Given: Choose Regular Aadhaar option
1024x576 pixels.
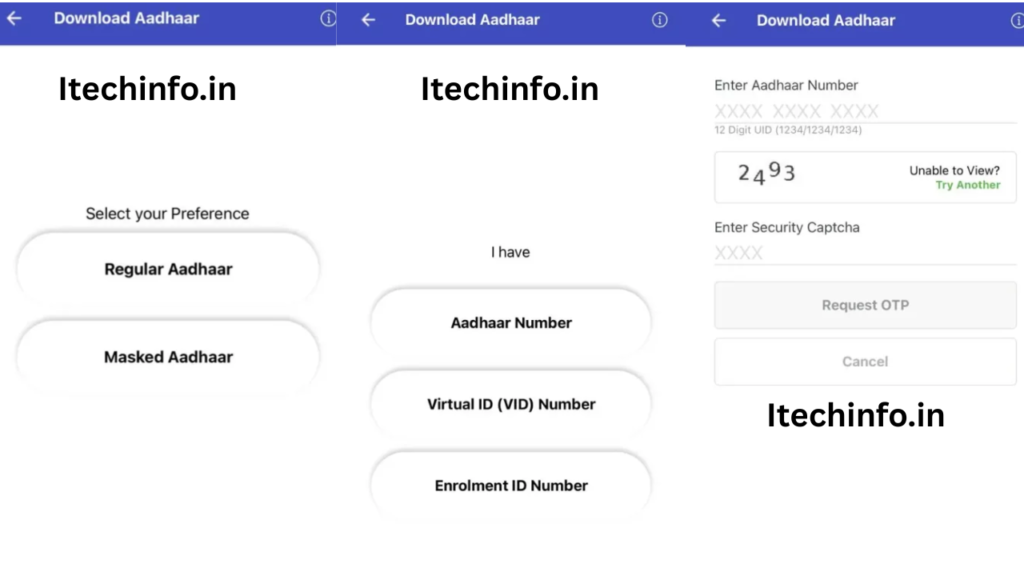Looking at the screenshot, I should click(x=168, y=269).
